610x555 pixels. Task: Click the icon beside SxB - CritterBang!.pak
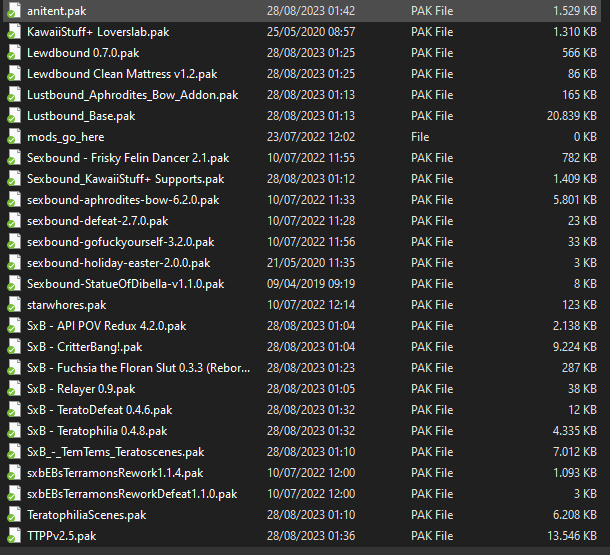coord(14,347)
